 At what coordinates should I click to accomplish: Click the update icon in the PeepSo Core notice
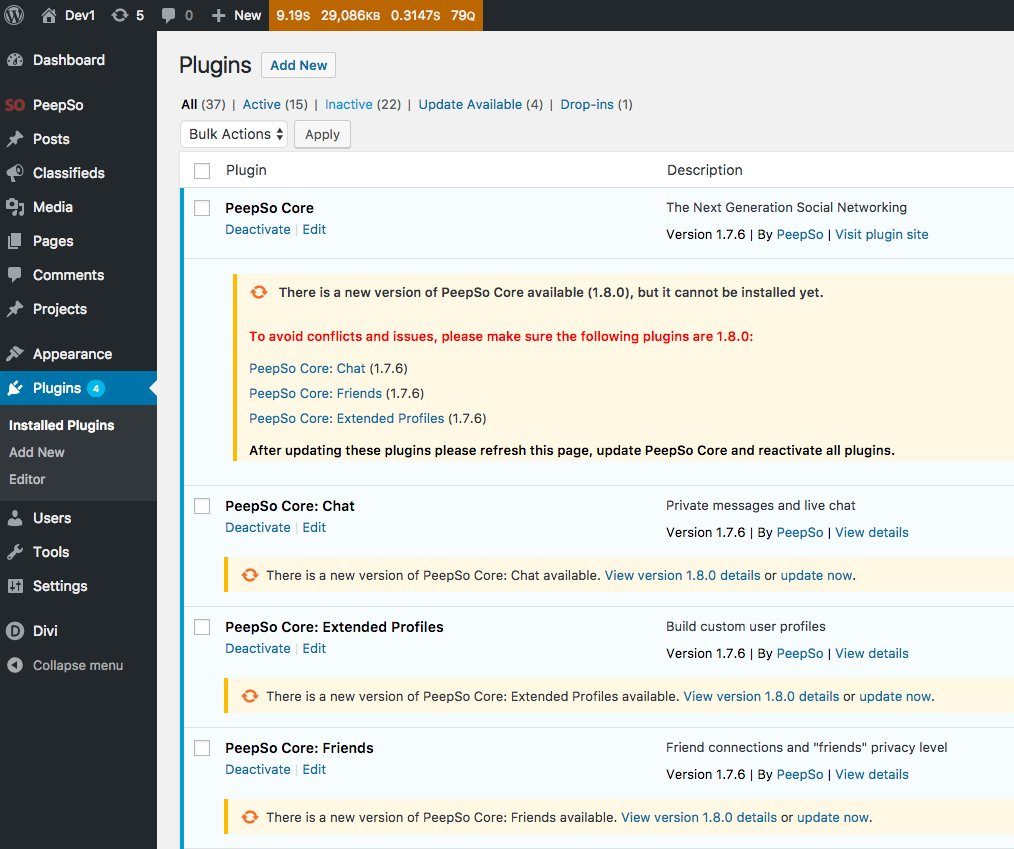[259, 292]
